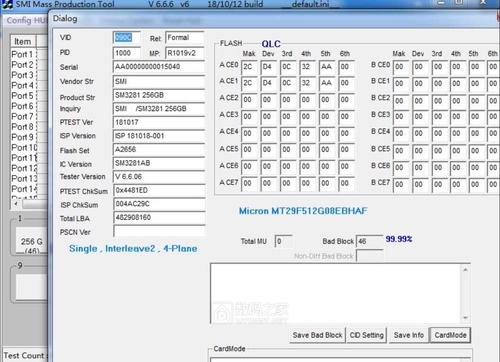Open Config HUB menu in main window
The height and width of the screenshot is (362, 500).
pos(27,20)
